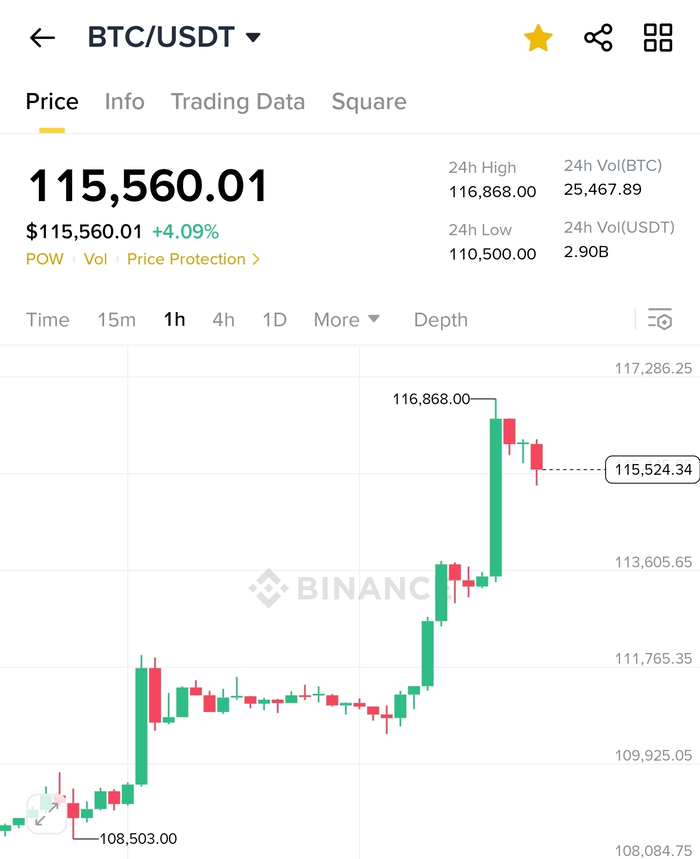Viewport: 700px width, 859px height.
Task: Select the 1D interval
Action: (x=274, y=319)
